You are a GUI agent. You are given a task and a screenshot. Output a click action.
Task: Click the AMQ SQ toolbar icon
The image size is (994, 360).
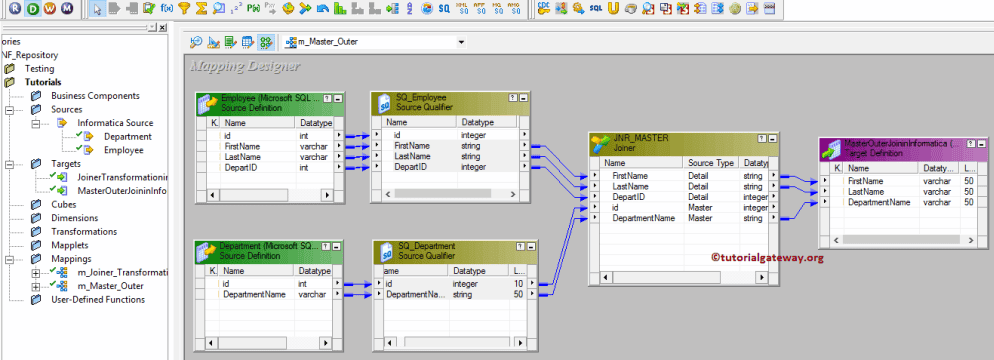[515, 8]
